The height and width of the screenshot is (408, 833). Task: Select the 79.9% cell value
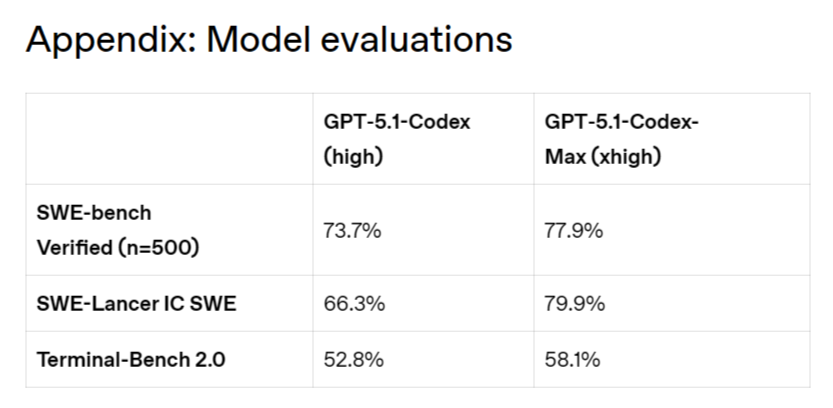575,304
